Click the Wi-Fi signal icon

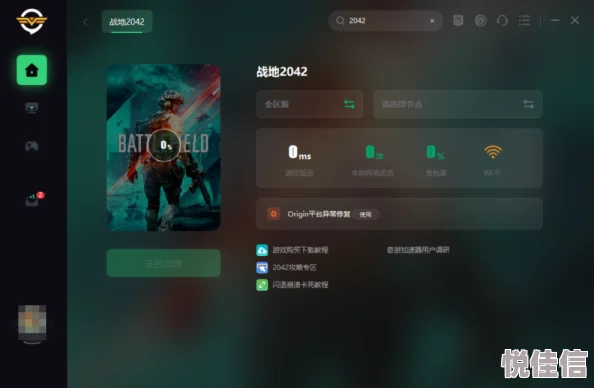[492, 152]
